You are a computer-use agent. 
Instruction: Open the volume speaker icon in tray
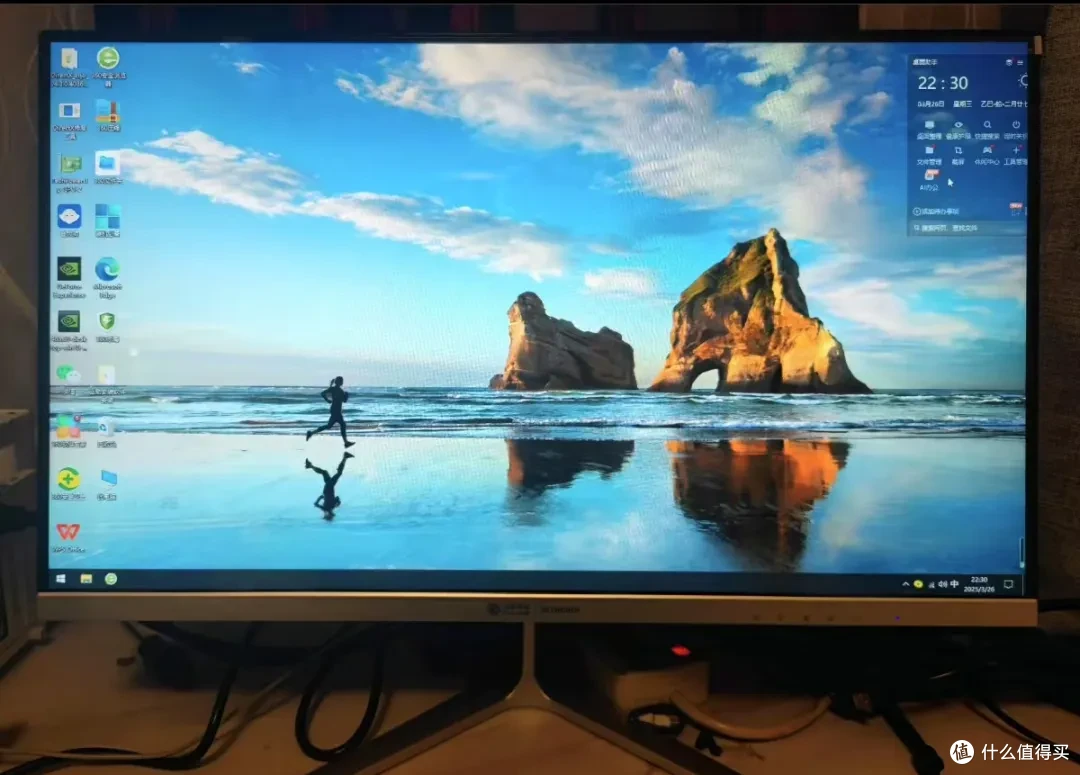942,584
